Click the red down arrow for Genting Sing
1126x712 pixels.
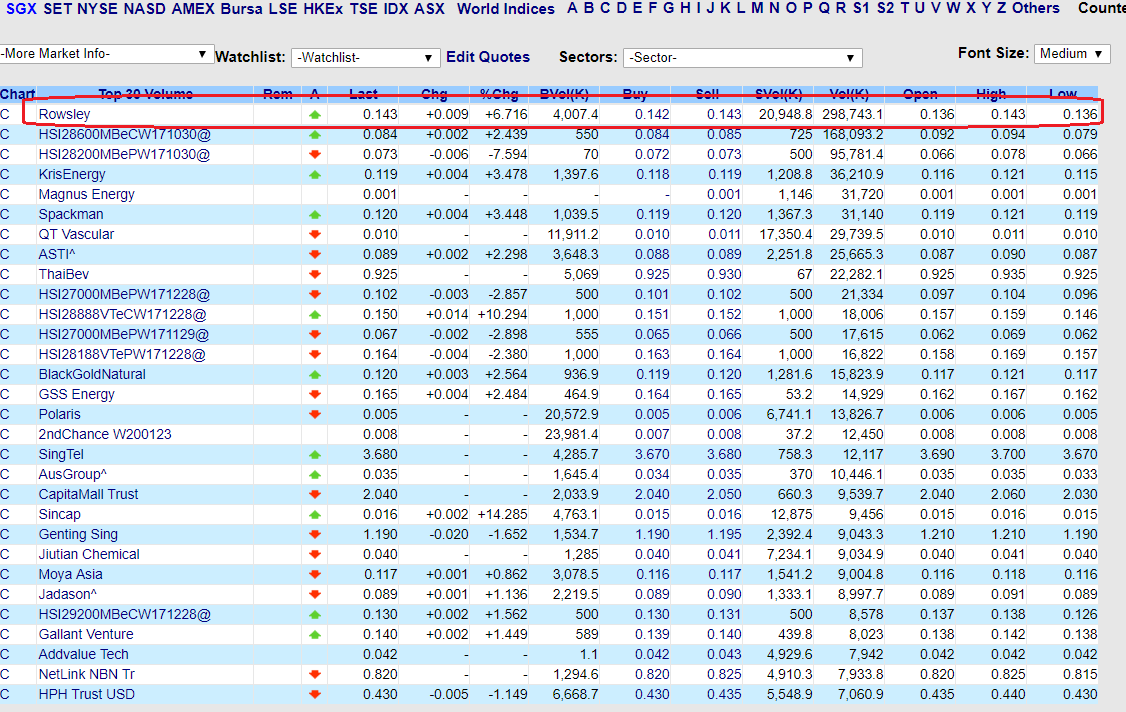(313, 533)
